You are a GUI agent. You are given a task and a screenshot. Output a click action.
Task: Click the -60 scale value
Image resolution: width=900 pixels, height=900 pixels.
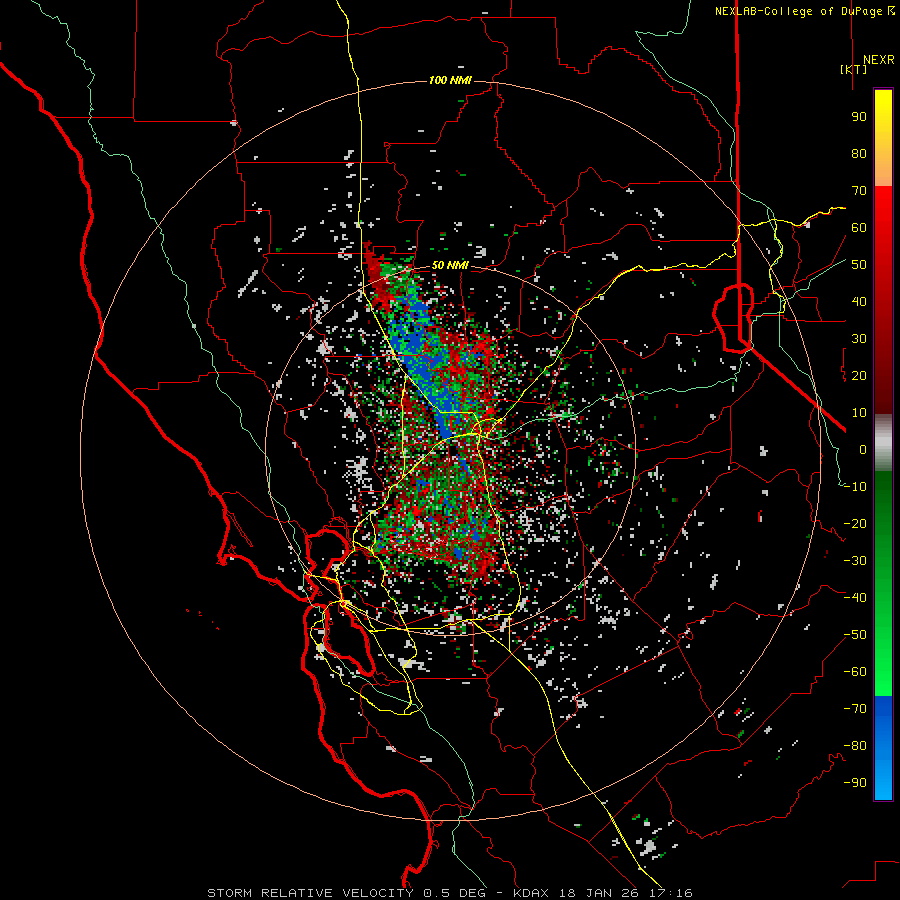[x=855, y=672]
